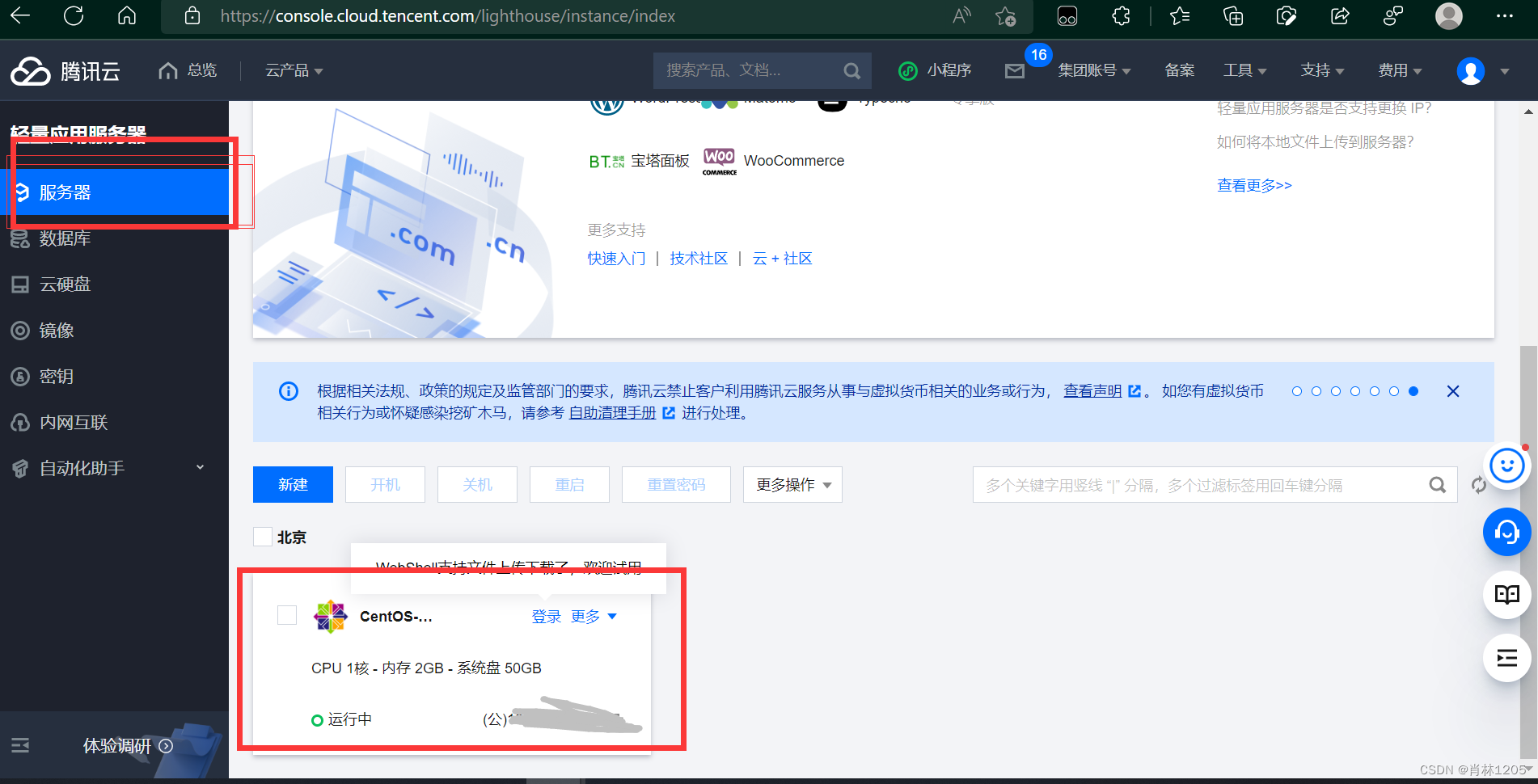Click the blue 新建 button

pyautogui.click(x=293, y=485)
